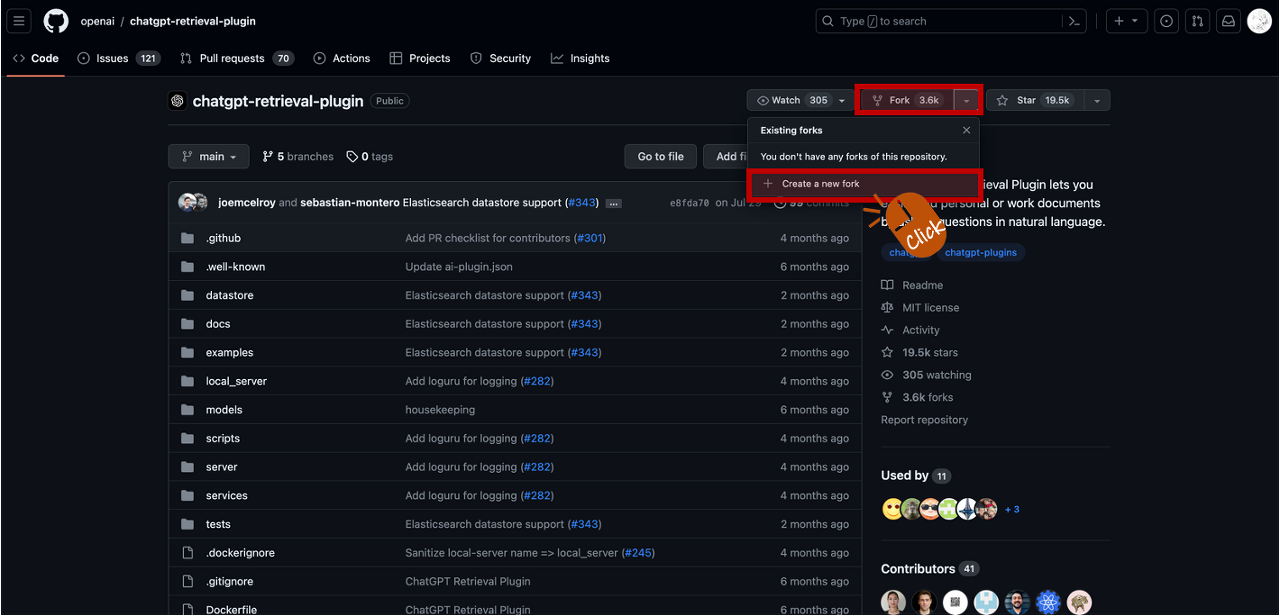Screen dimensions: 1280x616
Task: Switch to the Security tab
Action: pyautogui.click(x=501, y=58)
